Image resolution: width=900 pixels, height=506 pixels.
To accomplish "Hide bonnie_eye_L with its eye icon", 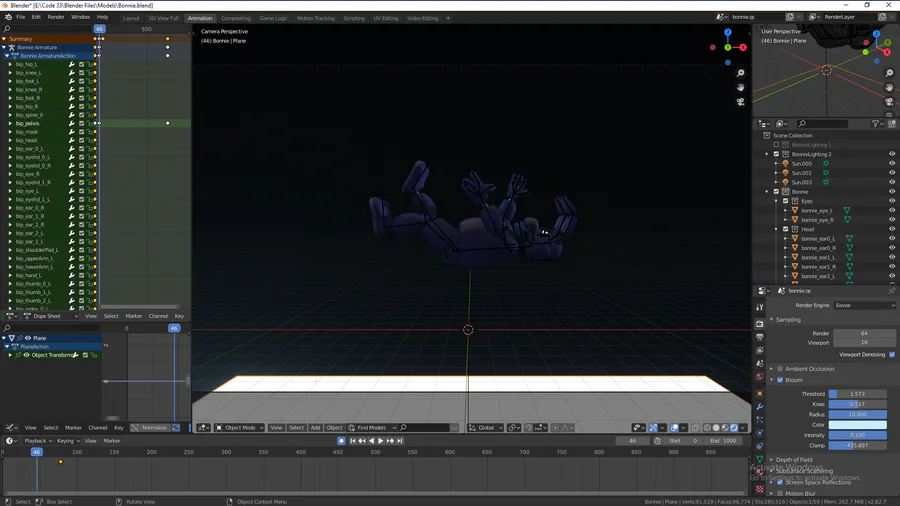I will (x=892, y=211).
